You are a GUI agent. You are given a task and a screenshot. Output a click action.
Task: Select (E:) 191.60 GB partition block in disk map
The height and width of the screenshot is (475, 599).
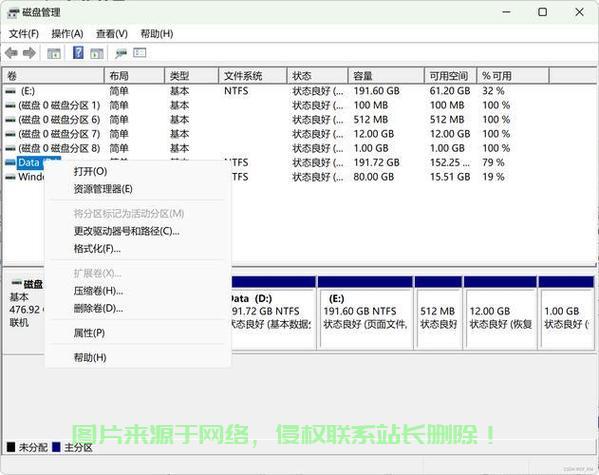click(x=365, y=313)
